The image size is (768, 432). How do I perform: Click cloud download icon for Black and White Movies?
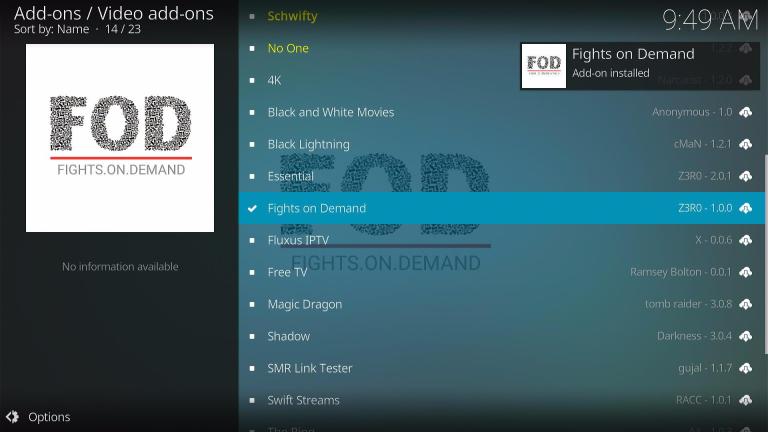pyautogui.click(x=745, y=112)
